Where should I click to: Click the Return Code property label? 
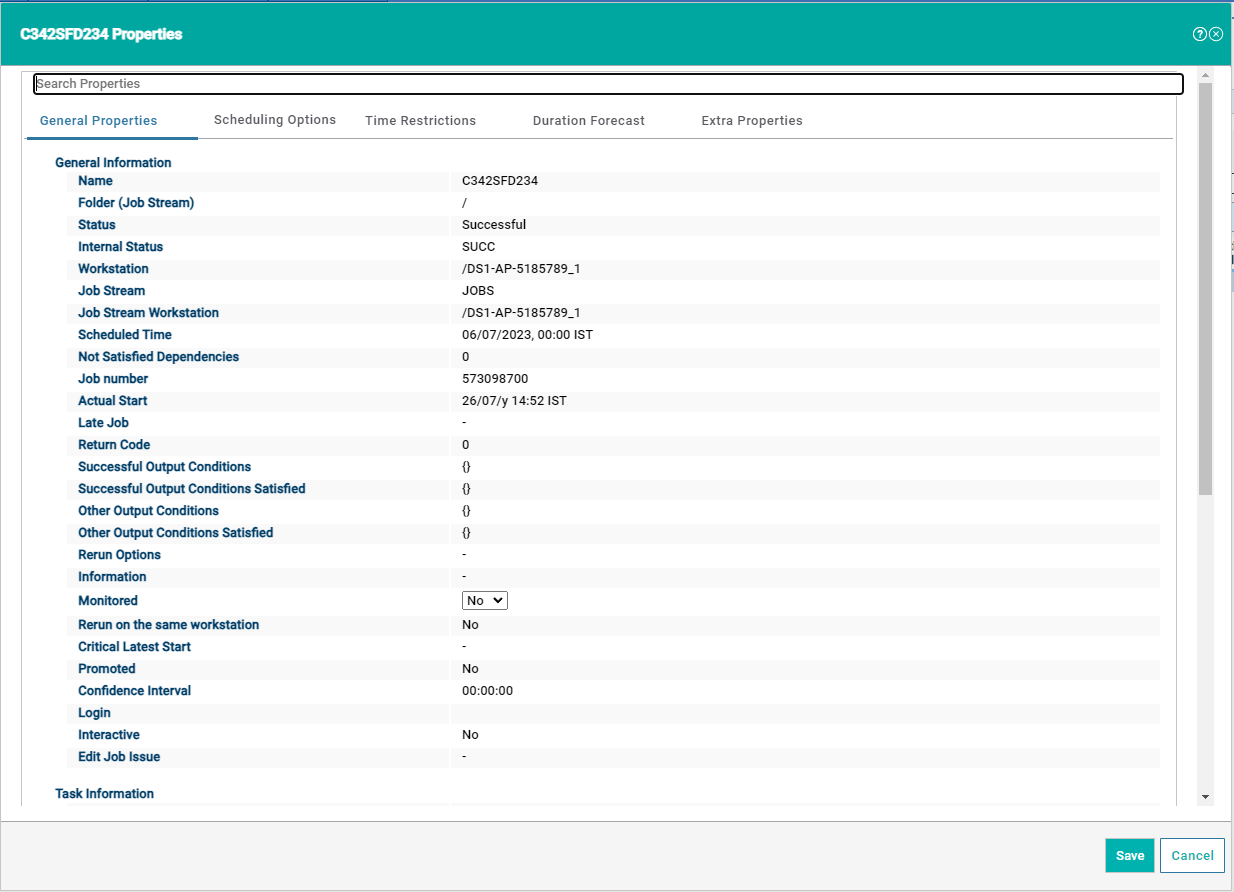pos(113,444)
